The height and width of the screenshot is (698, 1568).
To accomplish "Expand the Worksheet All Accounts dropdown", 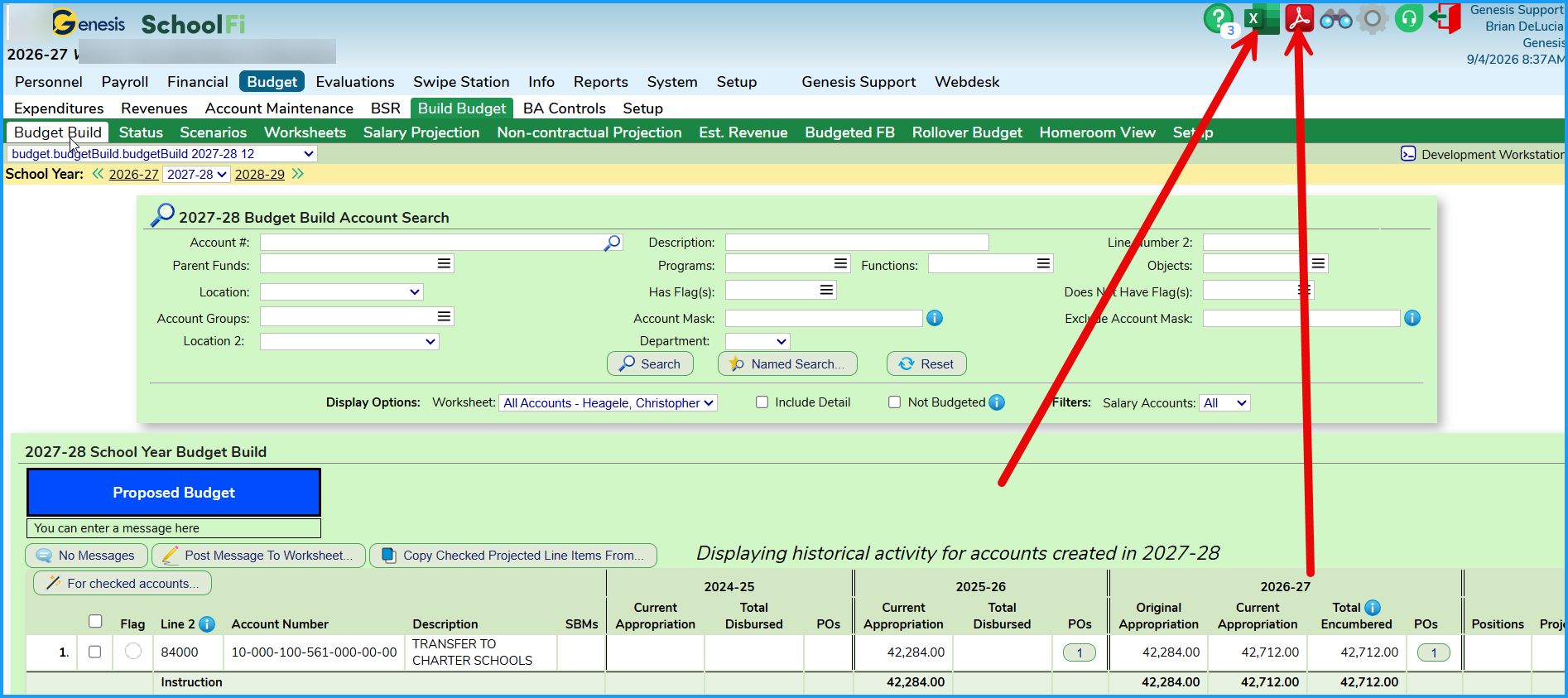I will tap(608, 403).
